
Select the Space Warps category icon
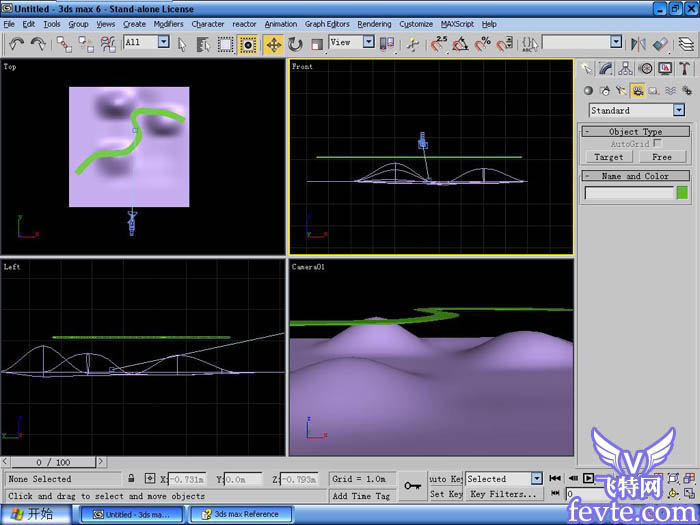[670, 91]
